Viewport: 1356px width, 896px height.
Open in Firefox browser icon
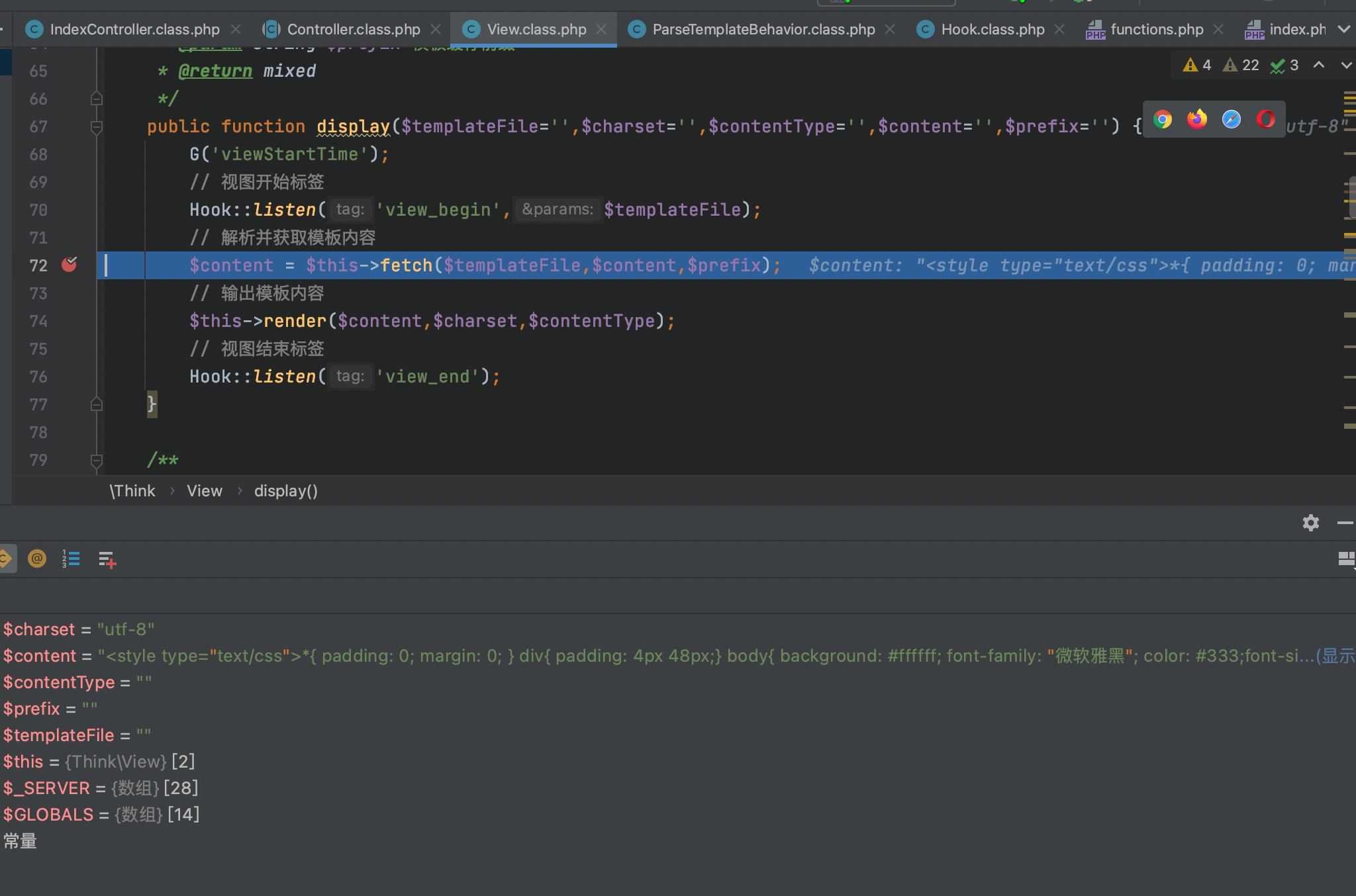(x=1197, y=120)
